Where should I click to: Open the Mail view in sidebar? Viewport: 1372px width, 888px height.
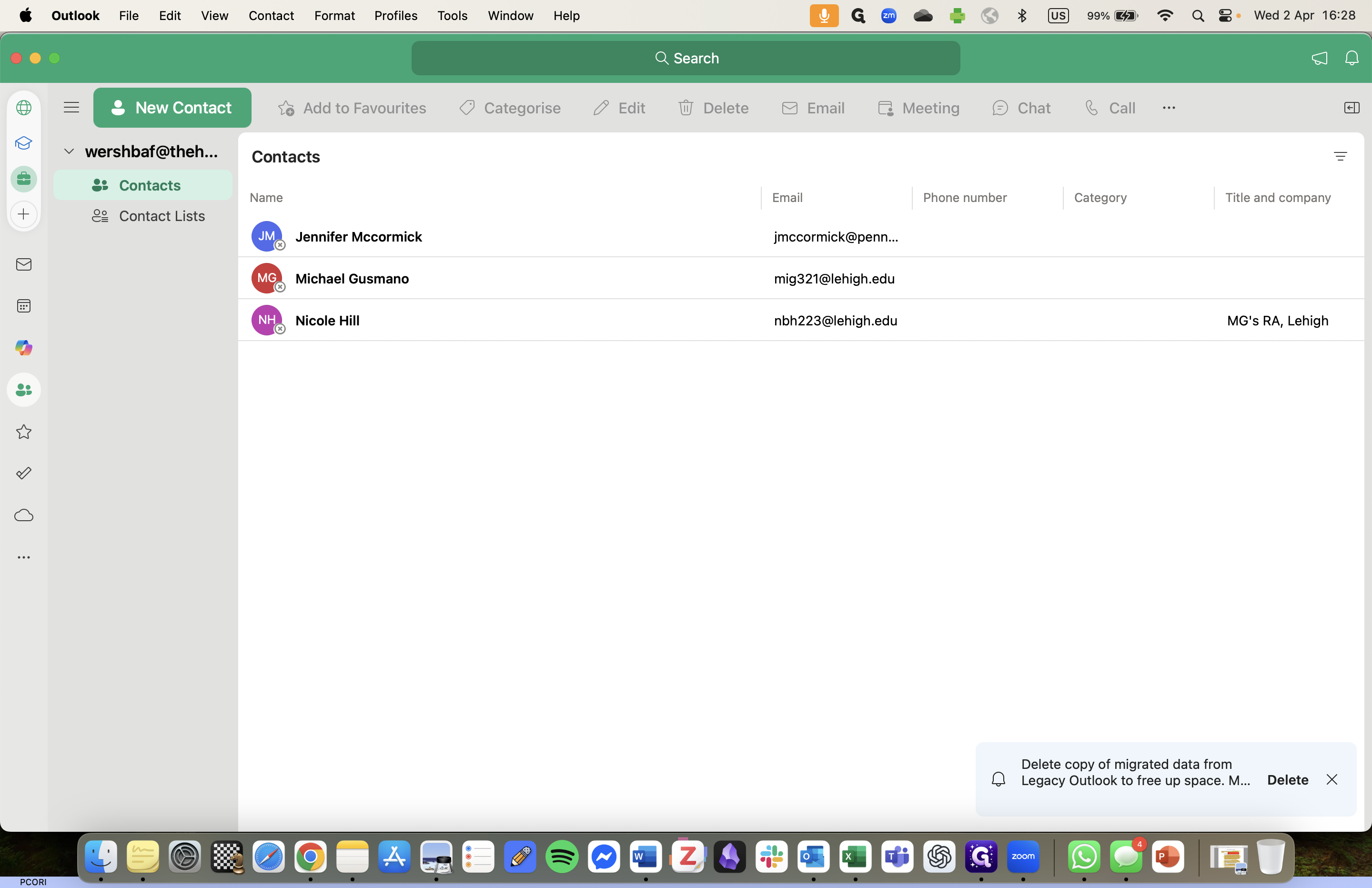(x=24, y=265)
